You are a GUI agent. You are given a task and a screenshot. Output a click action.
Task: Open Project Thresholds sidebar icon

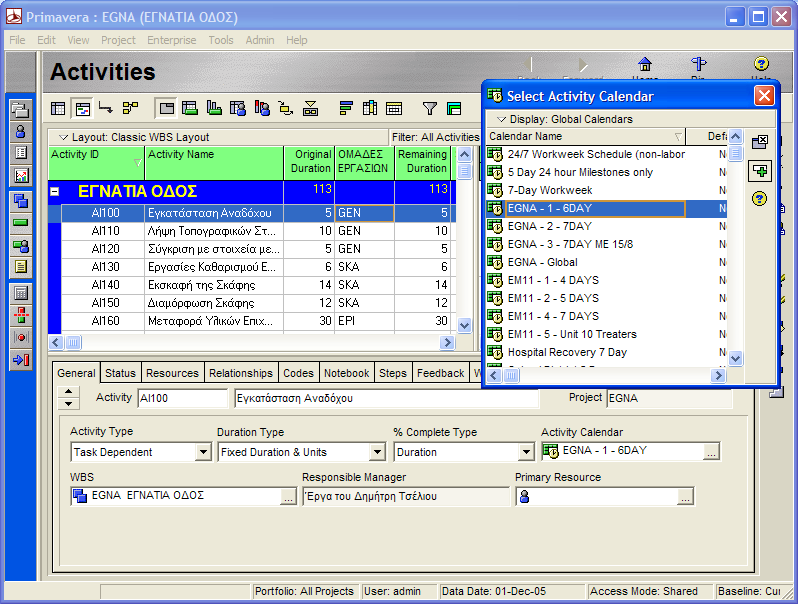pyautogui.click(x=21, y=315)
